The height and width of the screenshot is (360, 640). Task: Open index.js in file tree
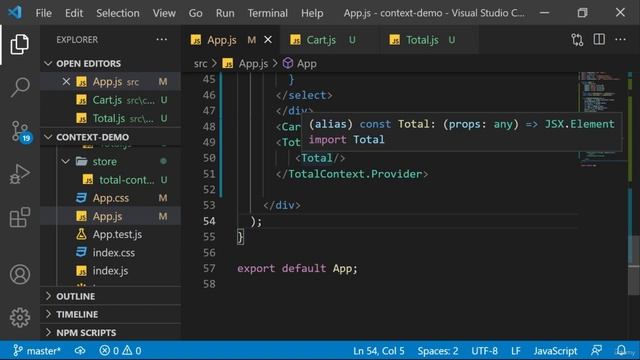click(x=110, y=271)
